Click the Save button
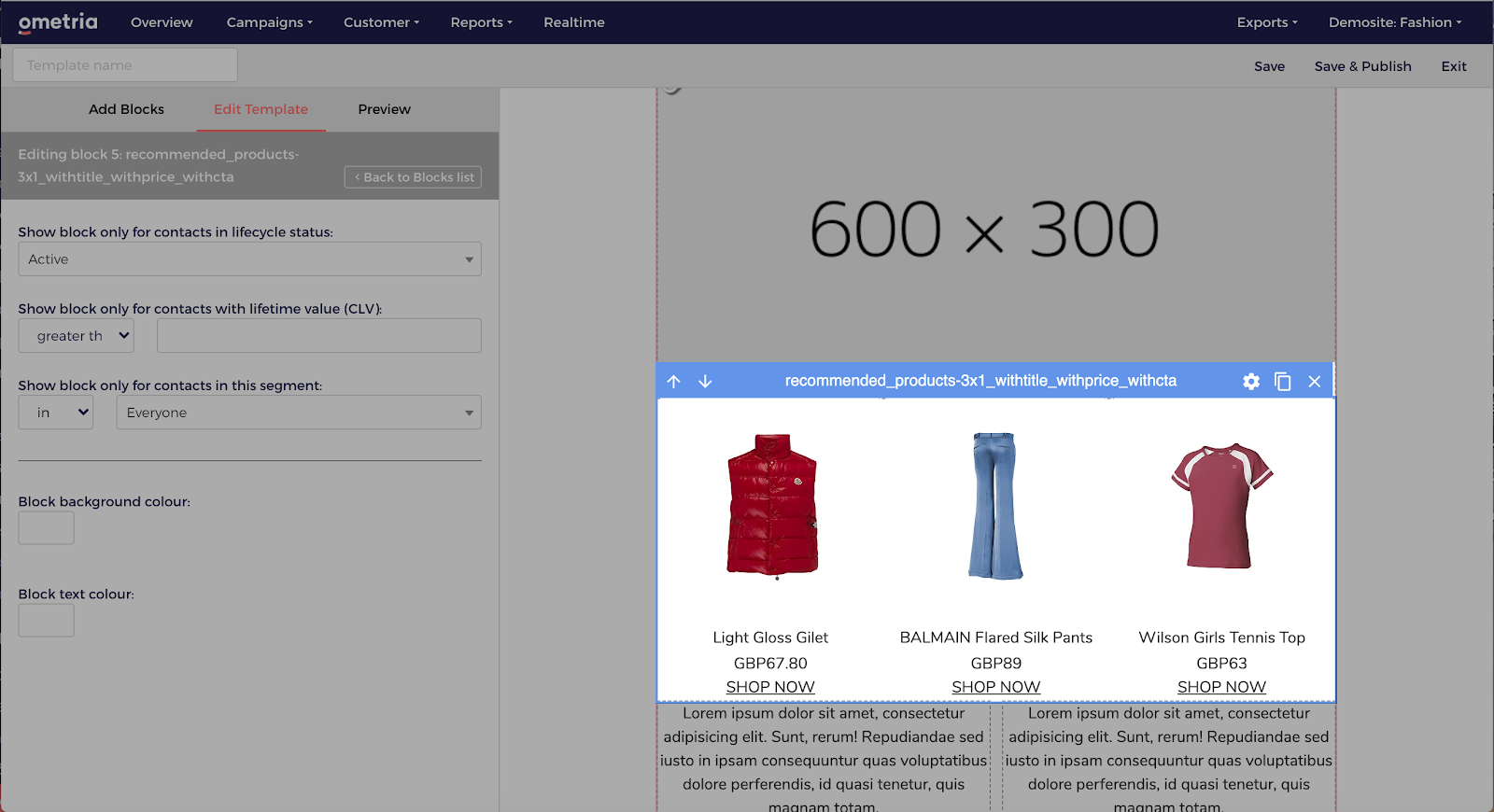Screen dimensions: 1494x812 point(1269,66)
